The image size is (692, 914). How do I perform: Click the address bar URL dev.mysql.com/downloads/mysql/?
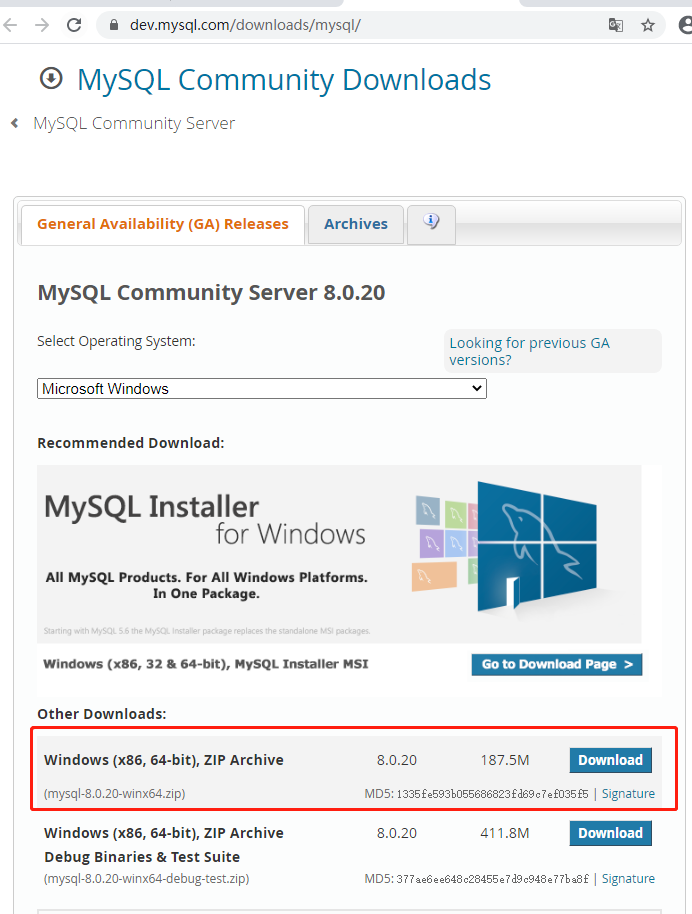tap(245, 25)
